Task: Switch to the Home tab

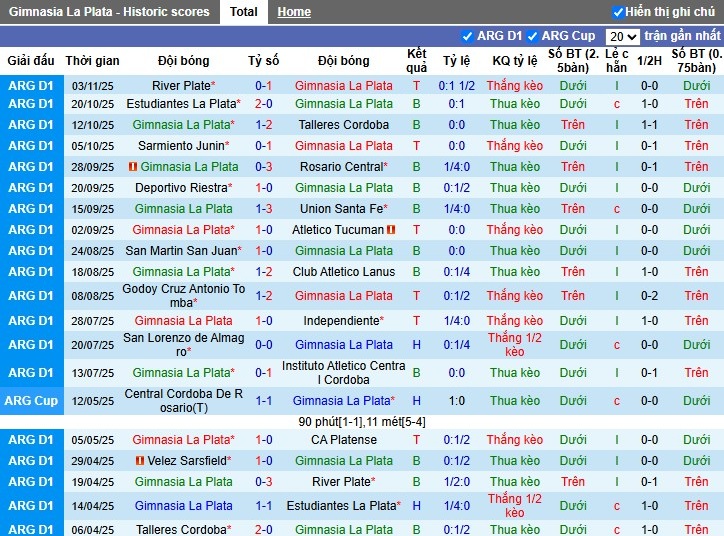Action: (294, 12)
